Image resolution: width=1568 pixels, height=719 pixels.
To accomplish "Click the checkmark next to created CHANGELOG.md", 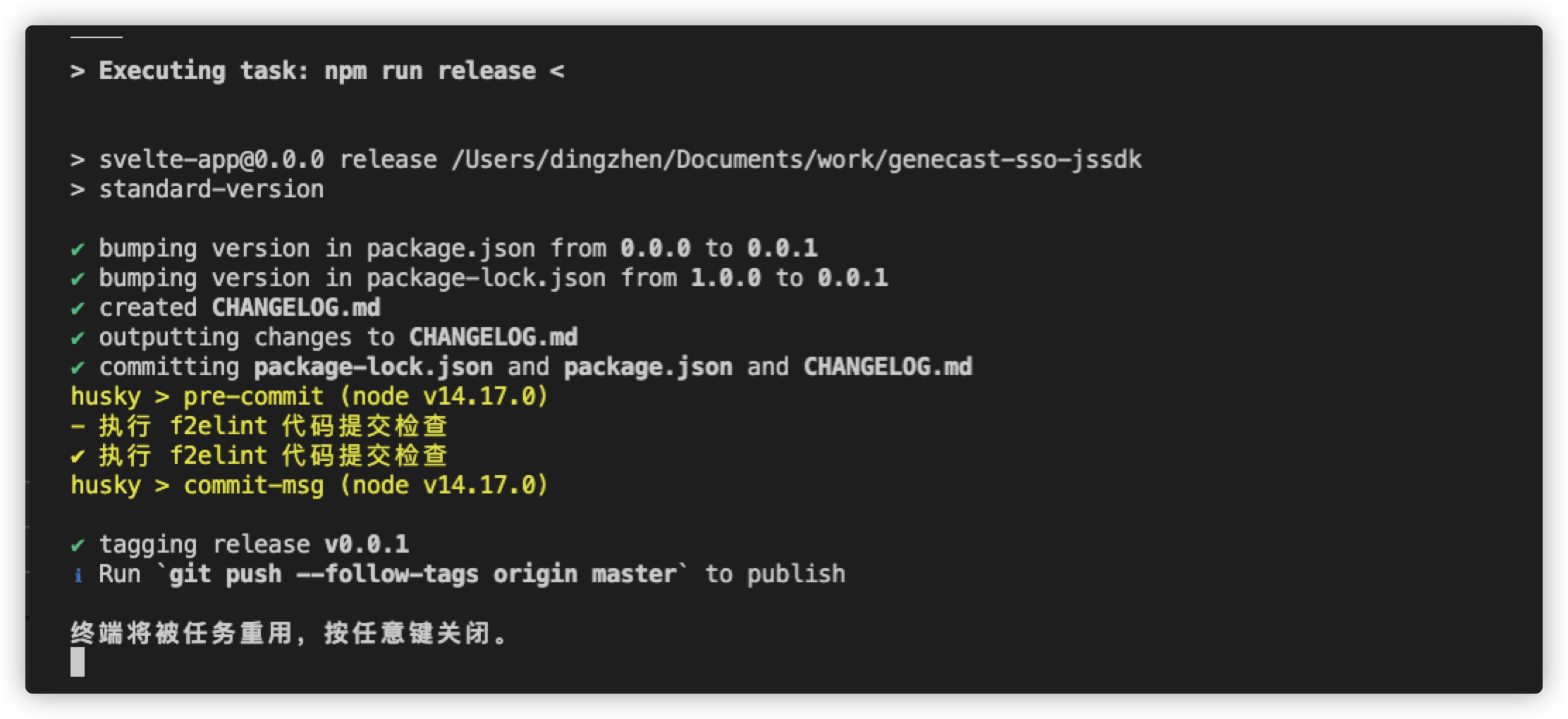I will [78, 308].
